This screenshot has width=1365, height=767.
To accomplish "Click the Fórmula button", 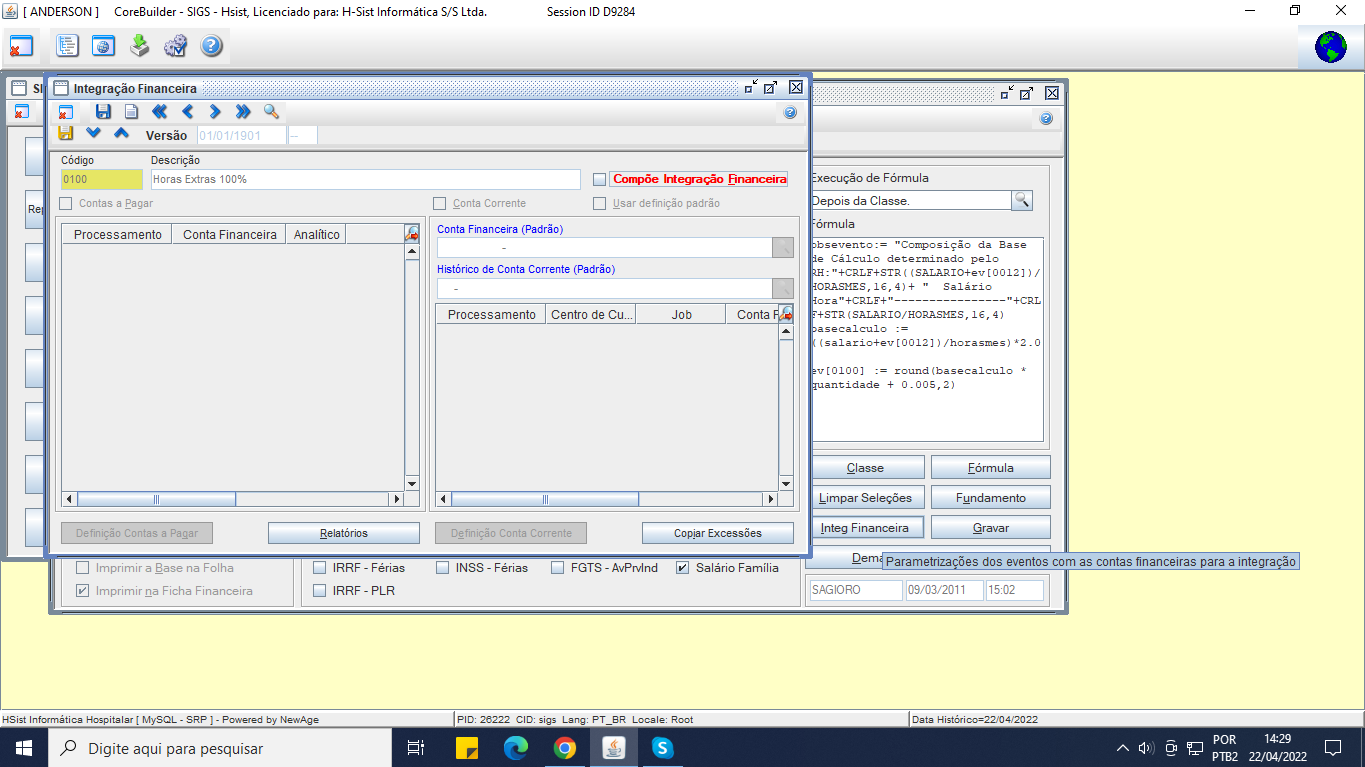I will pyautogui.click(x=991, y=467).
